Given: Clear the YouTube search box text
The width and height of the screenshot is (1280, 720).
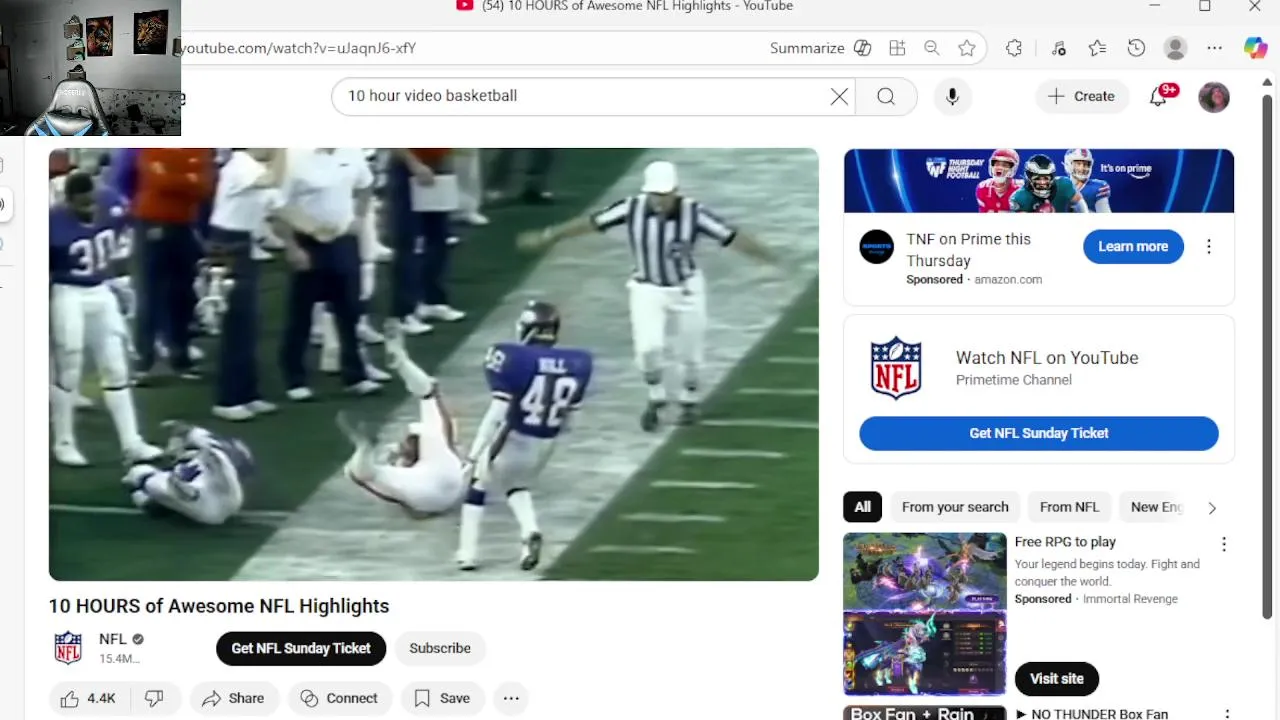Looking at the screenshot, I should 839,96.
